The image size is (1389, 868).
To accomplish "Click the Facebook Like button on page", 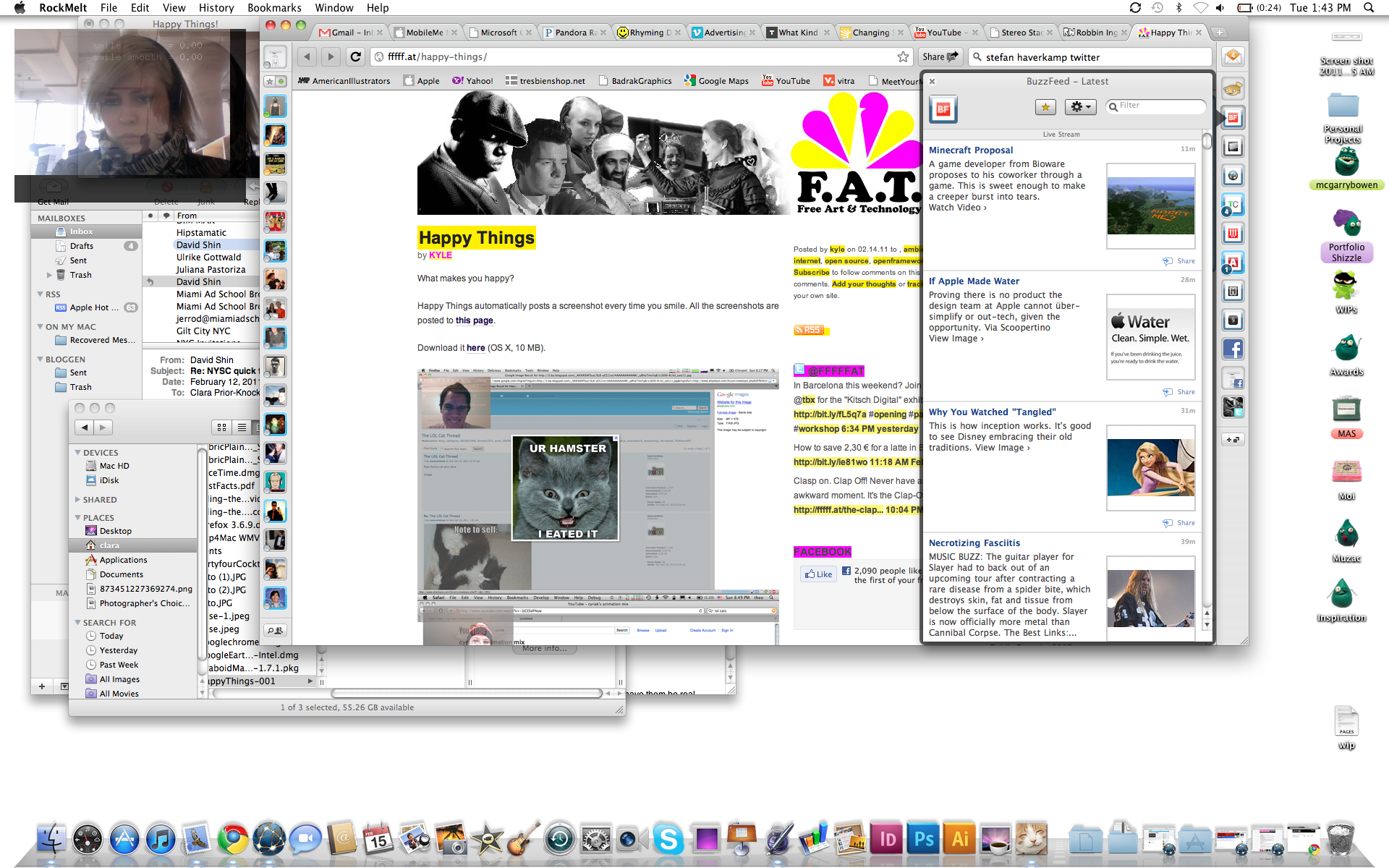I will coord(818,574).
